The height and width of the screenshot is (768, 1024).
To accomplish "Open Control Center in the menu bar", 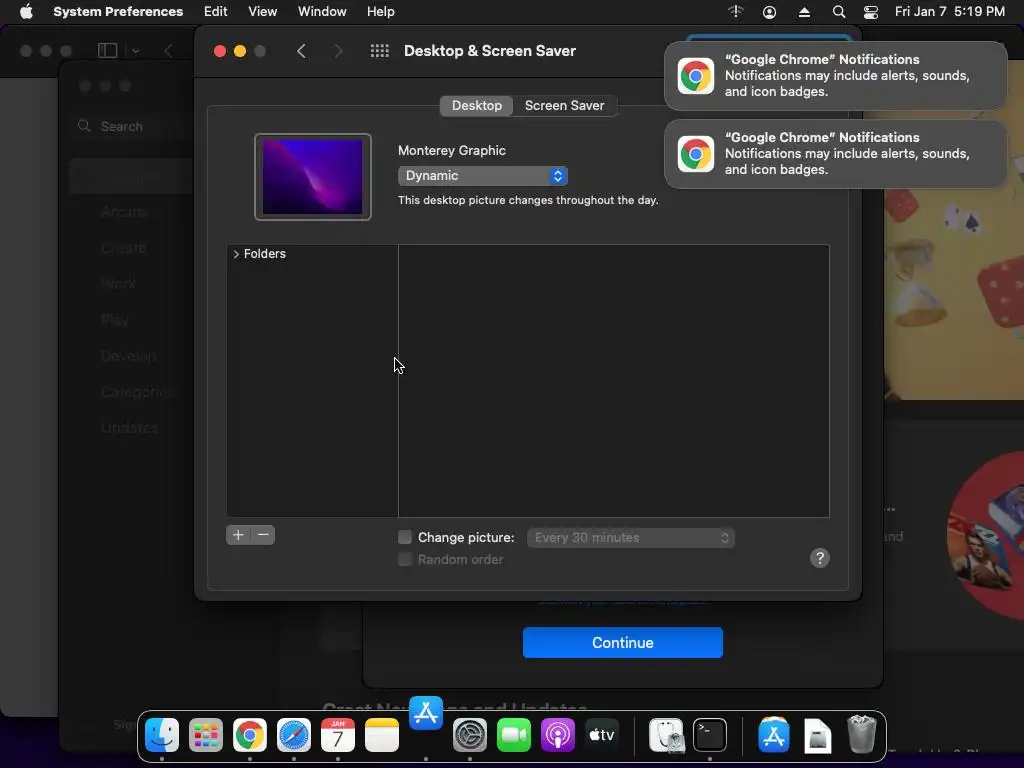I will [x=871, y=12].
